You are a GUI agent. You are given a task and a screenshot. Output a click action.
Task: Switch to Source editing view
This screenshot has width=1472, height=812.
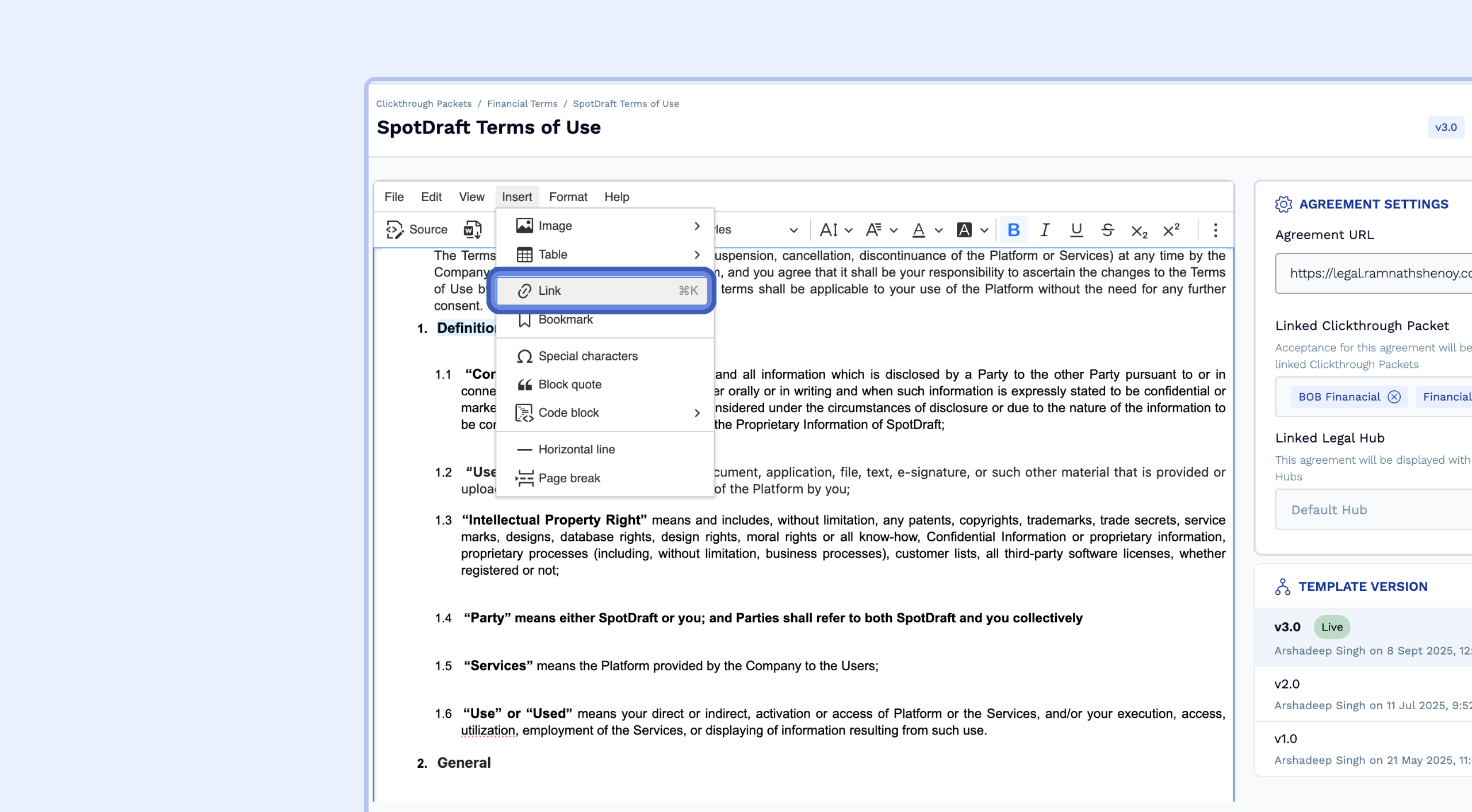click(x=417, y=229)
